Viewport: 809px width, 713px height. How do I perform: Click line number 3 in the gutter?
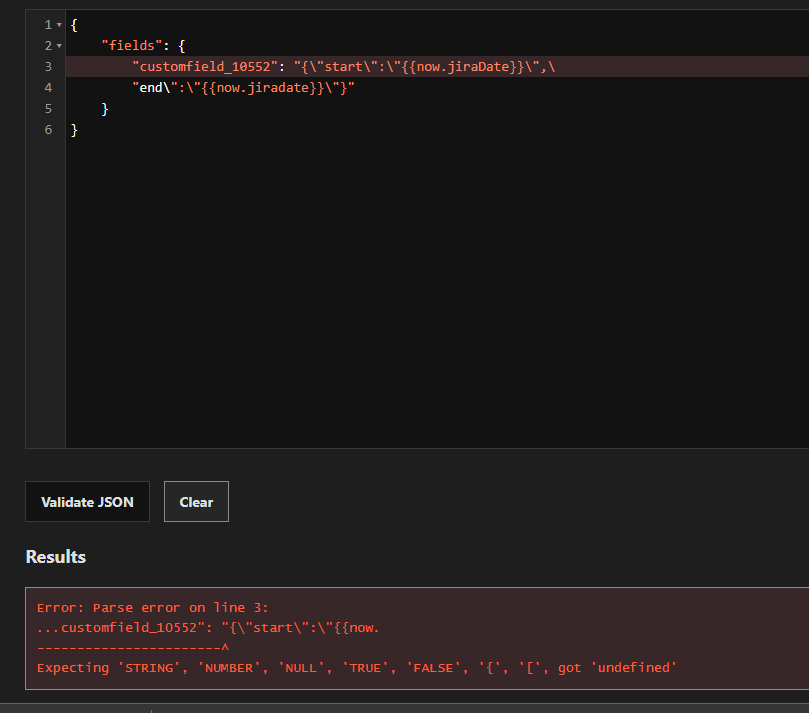(47, 66)
